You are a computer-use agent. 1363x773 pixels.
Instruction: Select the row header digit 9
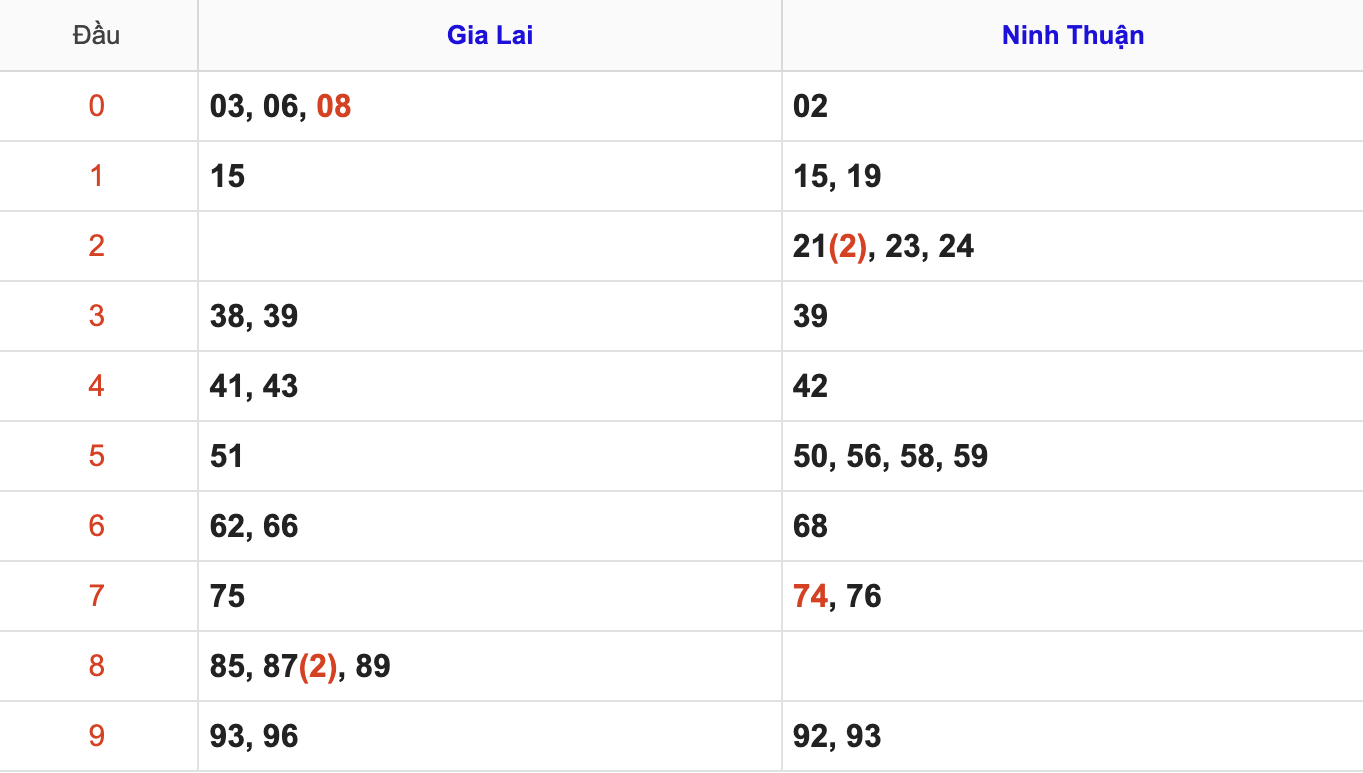[96, 736]
